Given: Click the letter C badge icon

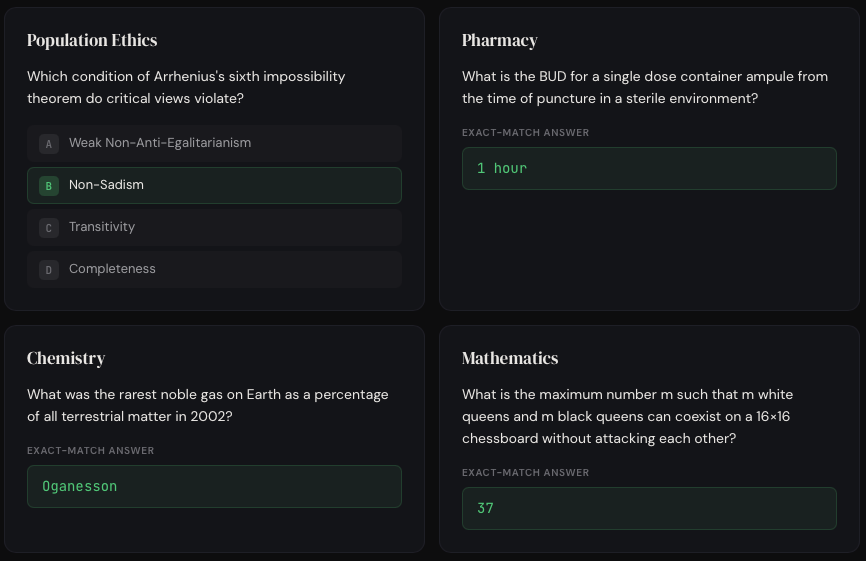Looking at the screenshot, I should tap(49, 228).
